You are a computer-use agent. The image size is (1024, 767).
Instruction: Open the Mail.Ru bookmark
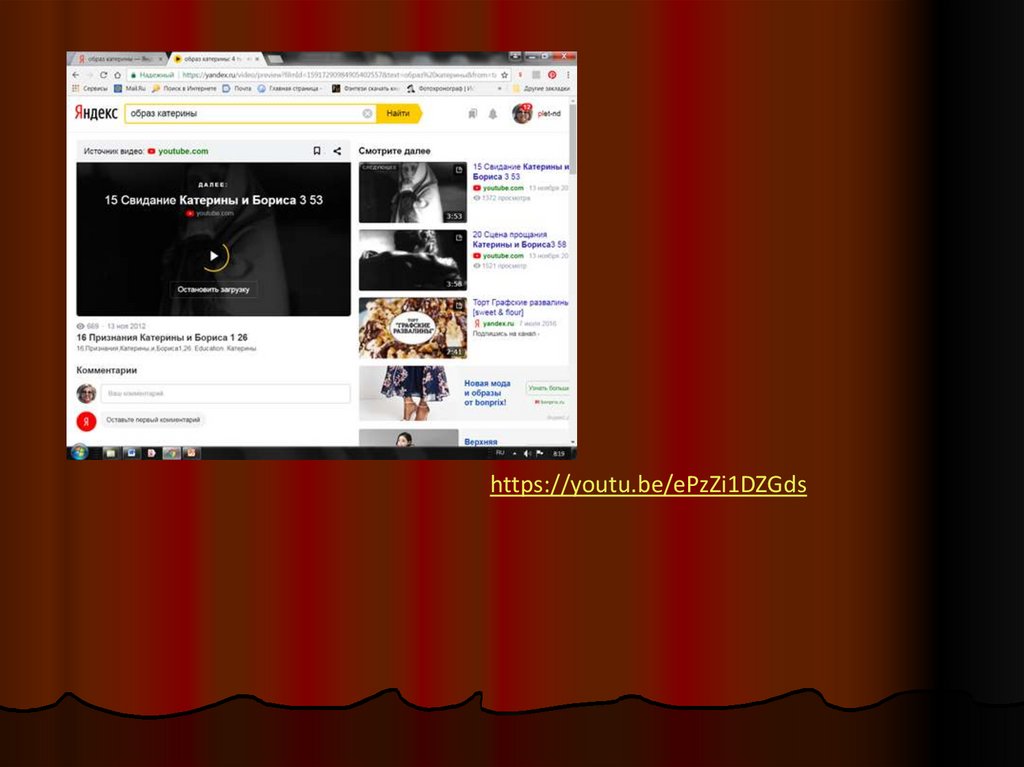click(x=130, y=88)
